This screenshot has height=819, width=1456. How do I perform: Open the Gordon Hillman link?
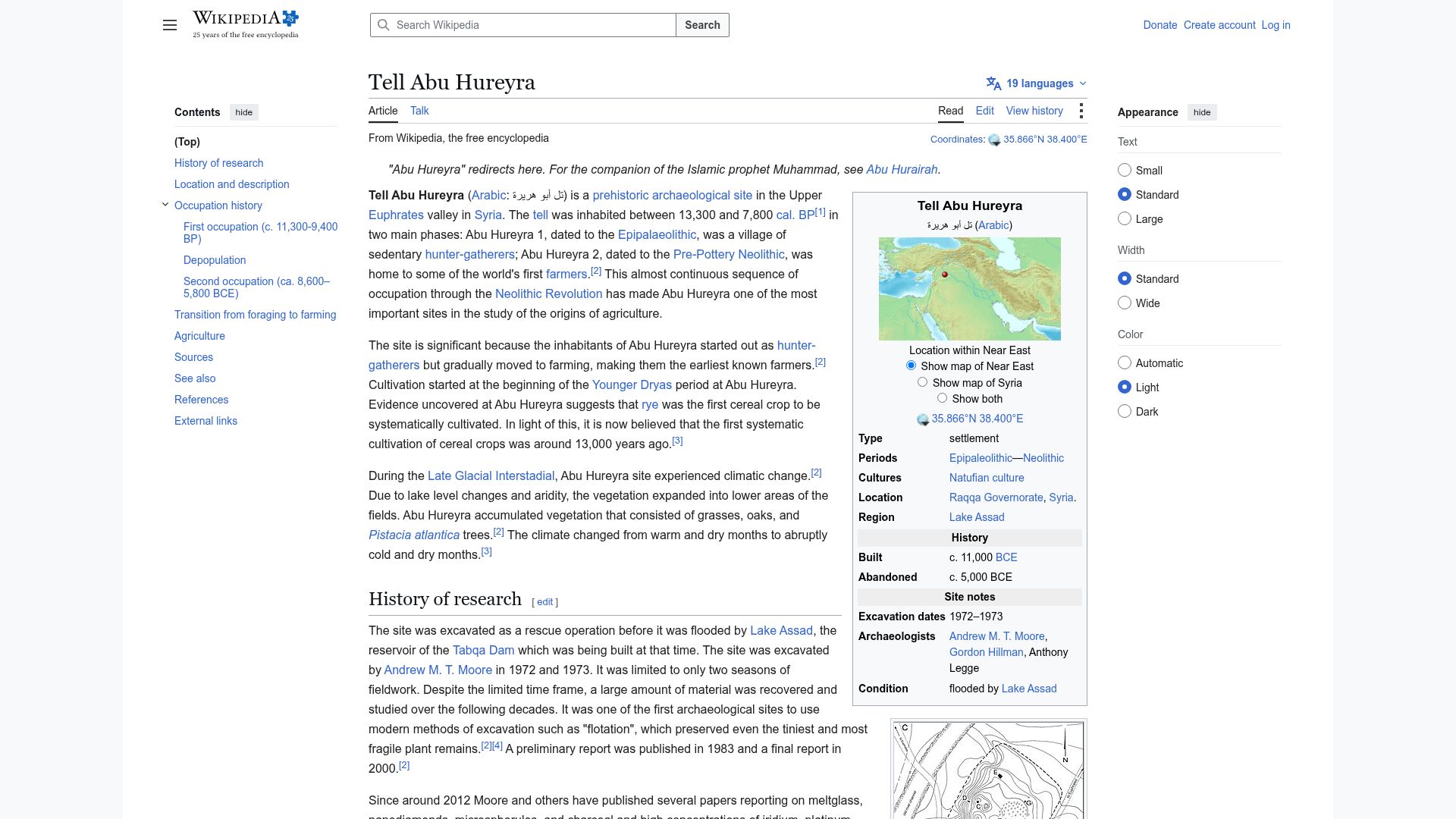pos(987,652)
